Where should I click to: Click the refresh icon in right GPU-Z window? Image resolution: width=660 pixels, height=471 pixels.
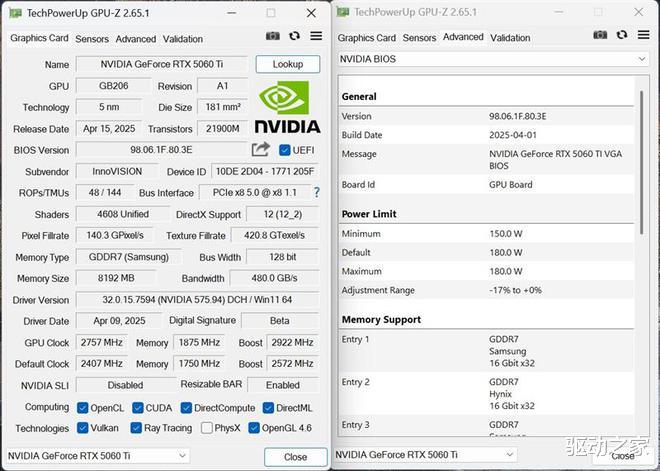tap(622, 35)
